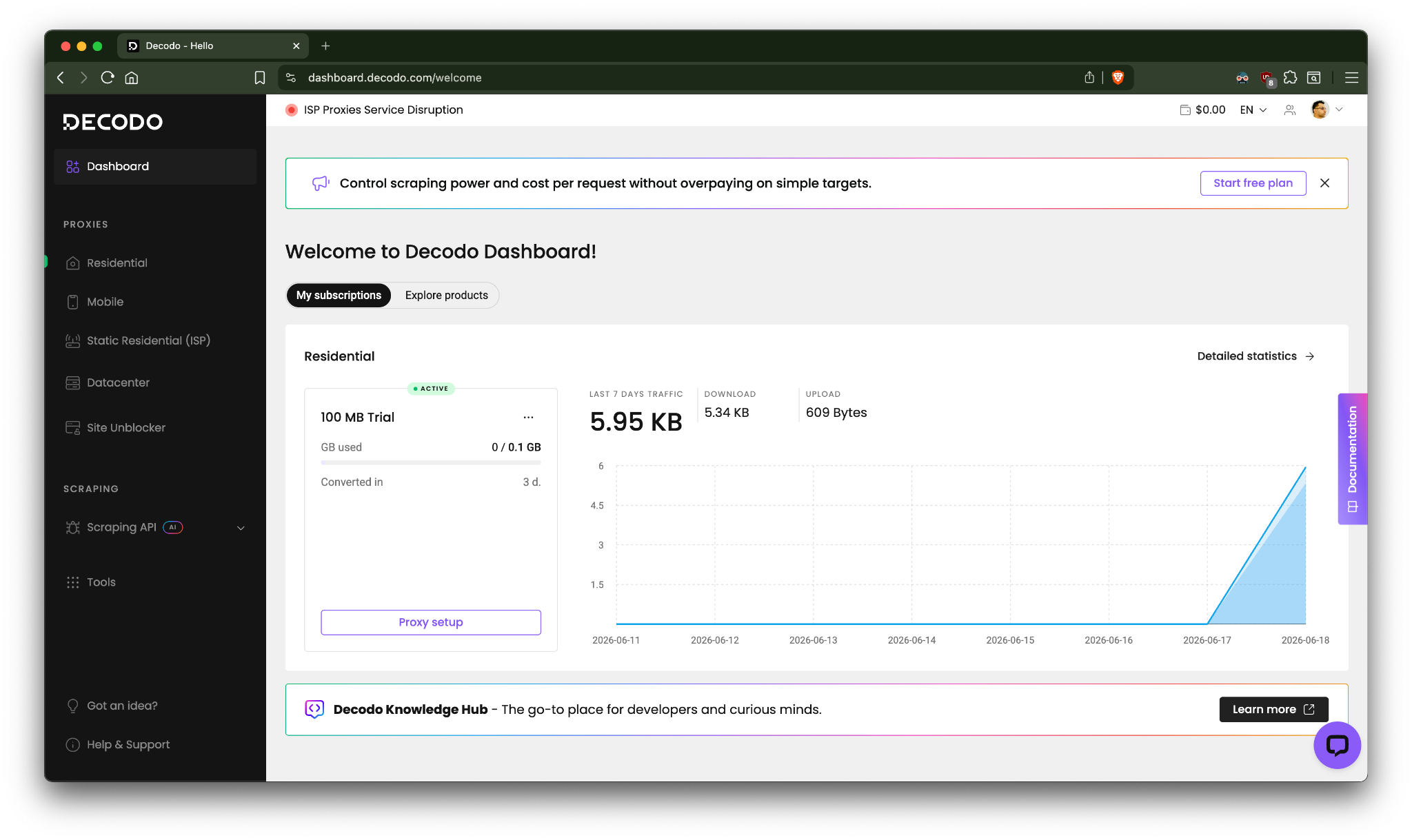Open Static Residential (ISP) proxies
Viewport: 1412px width, 840px height.
point(148,340)
